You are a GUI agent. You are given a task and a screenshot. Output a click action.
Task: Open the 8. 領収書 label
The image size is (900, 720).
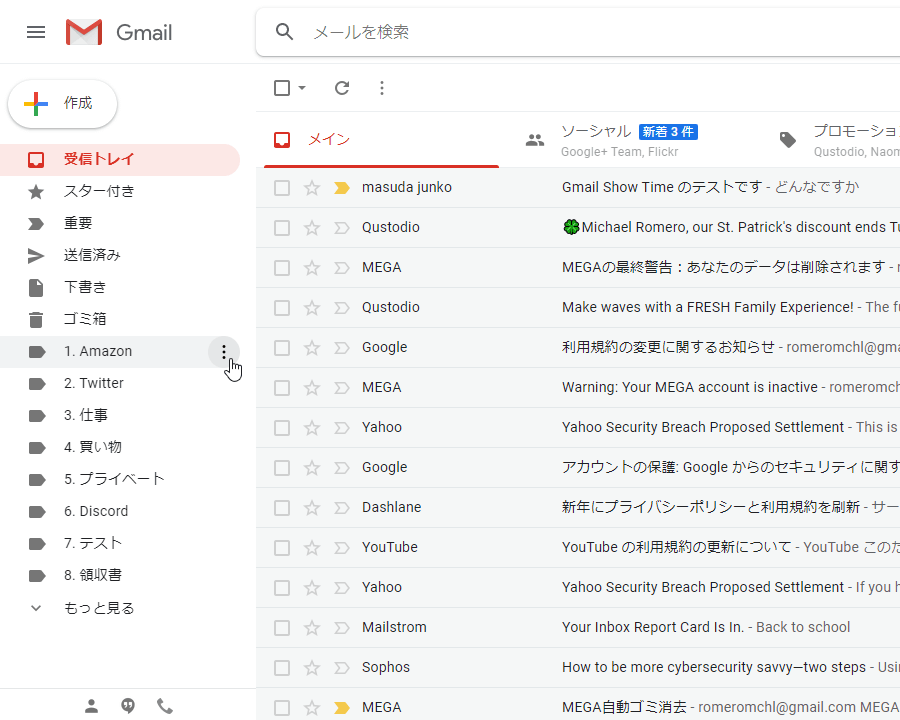[120, 575]
